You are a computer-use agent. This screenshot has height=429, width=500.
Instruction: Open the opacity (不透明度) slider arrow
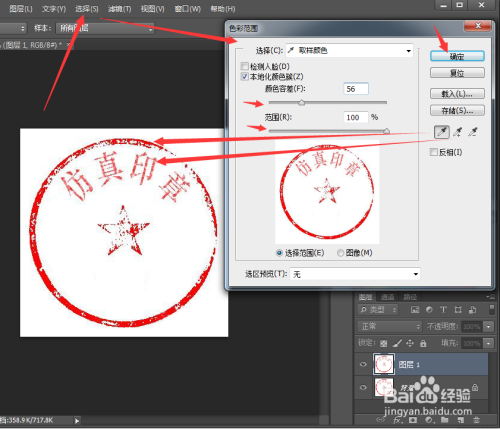pos(488,326)
